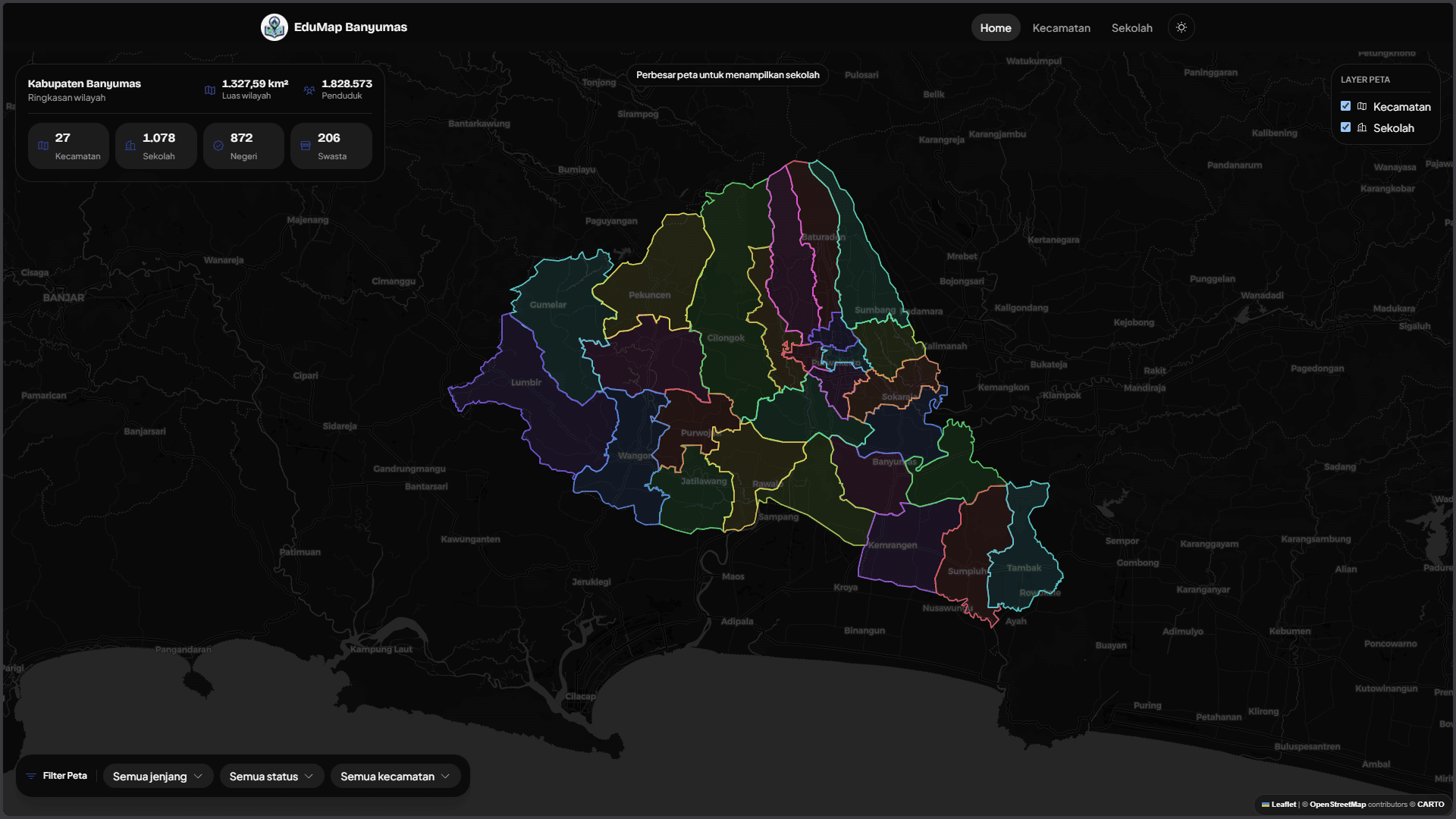This screenshot has width=1456, height=819.
Task: Open the Semua status dropdown
Action: (x=271, y=777)
